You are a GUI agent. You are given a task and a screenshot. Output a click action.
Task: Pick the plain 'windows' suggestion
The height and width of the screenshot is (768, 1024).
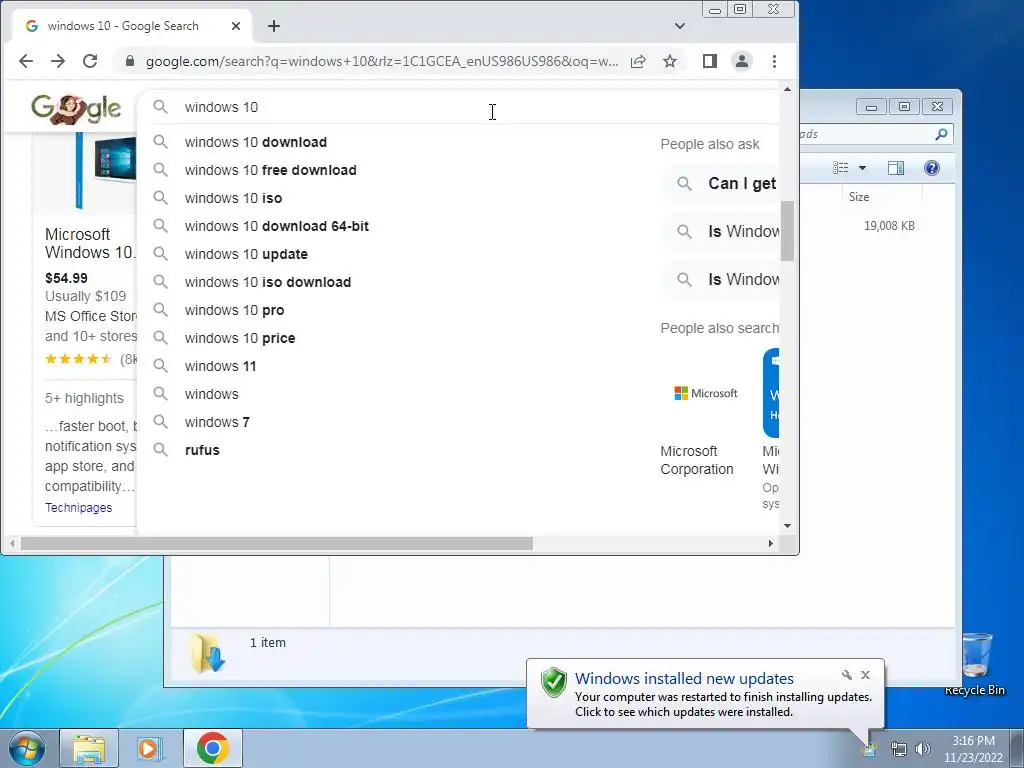point(212,395)
